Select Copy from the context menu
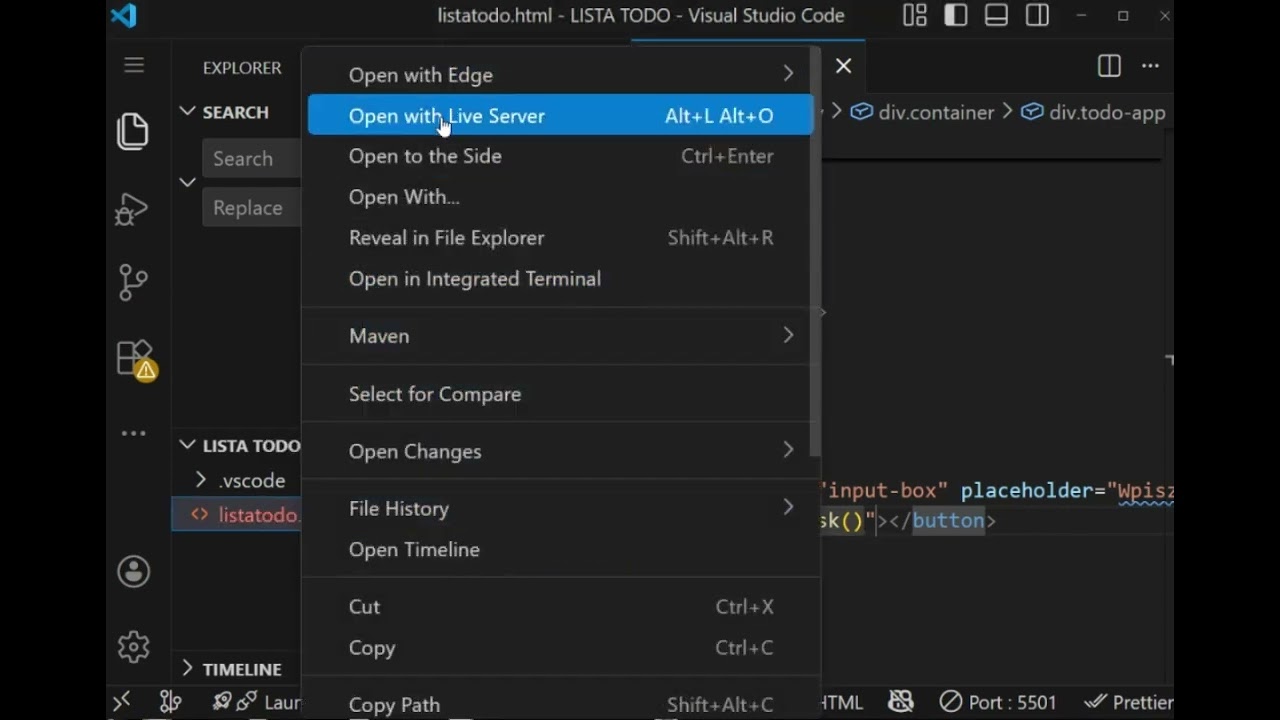 [x=561, y=648]
